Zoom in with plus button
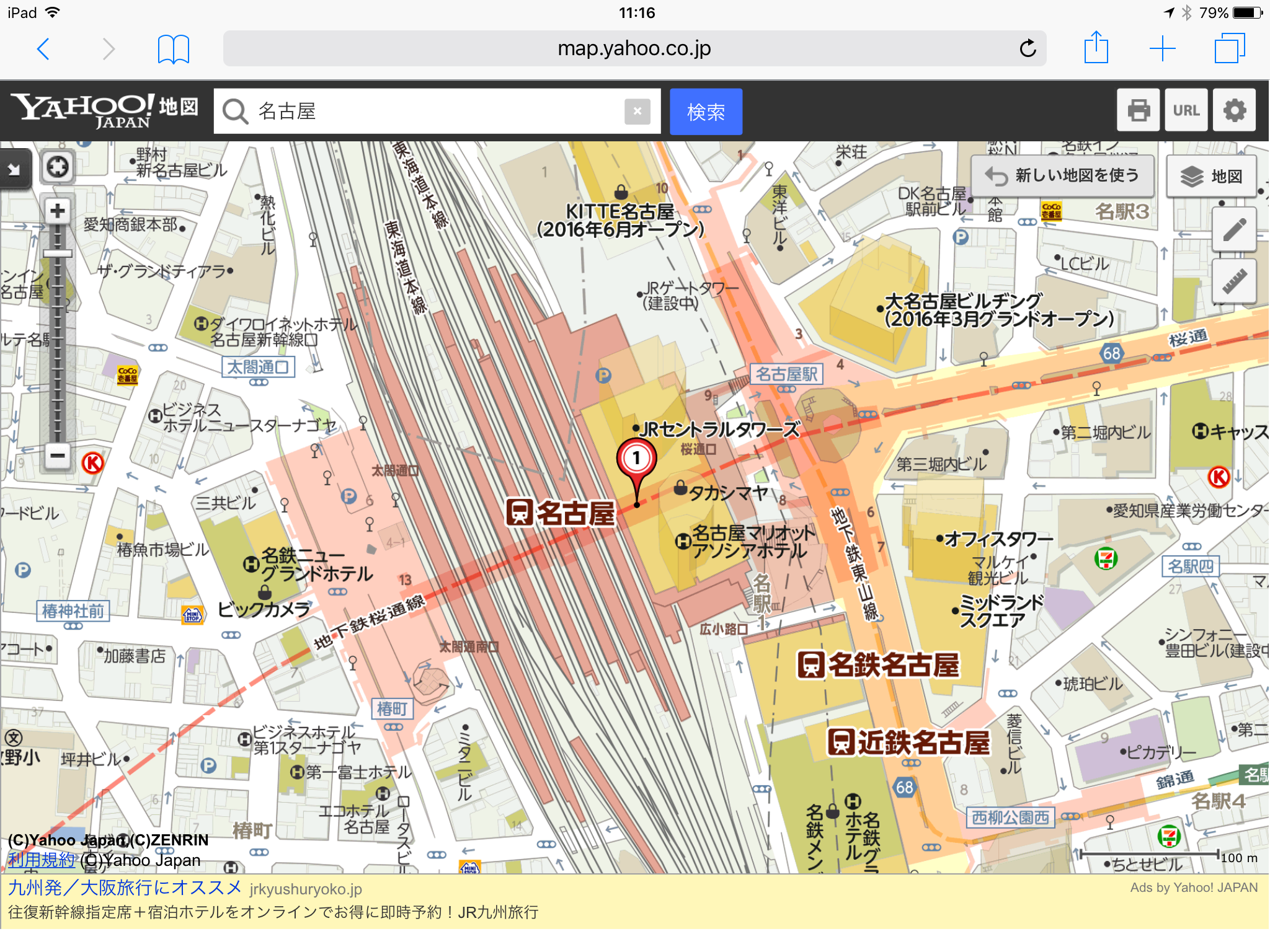 click(58, 211)
